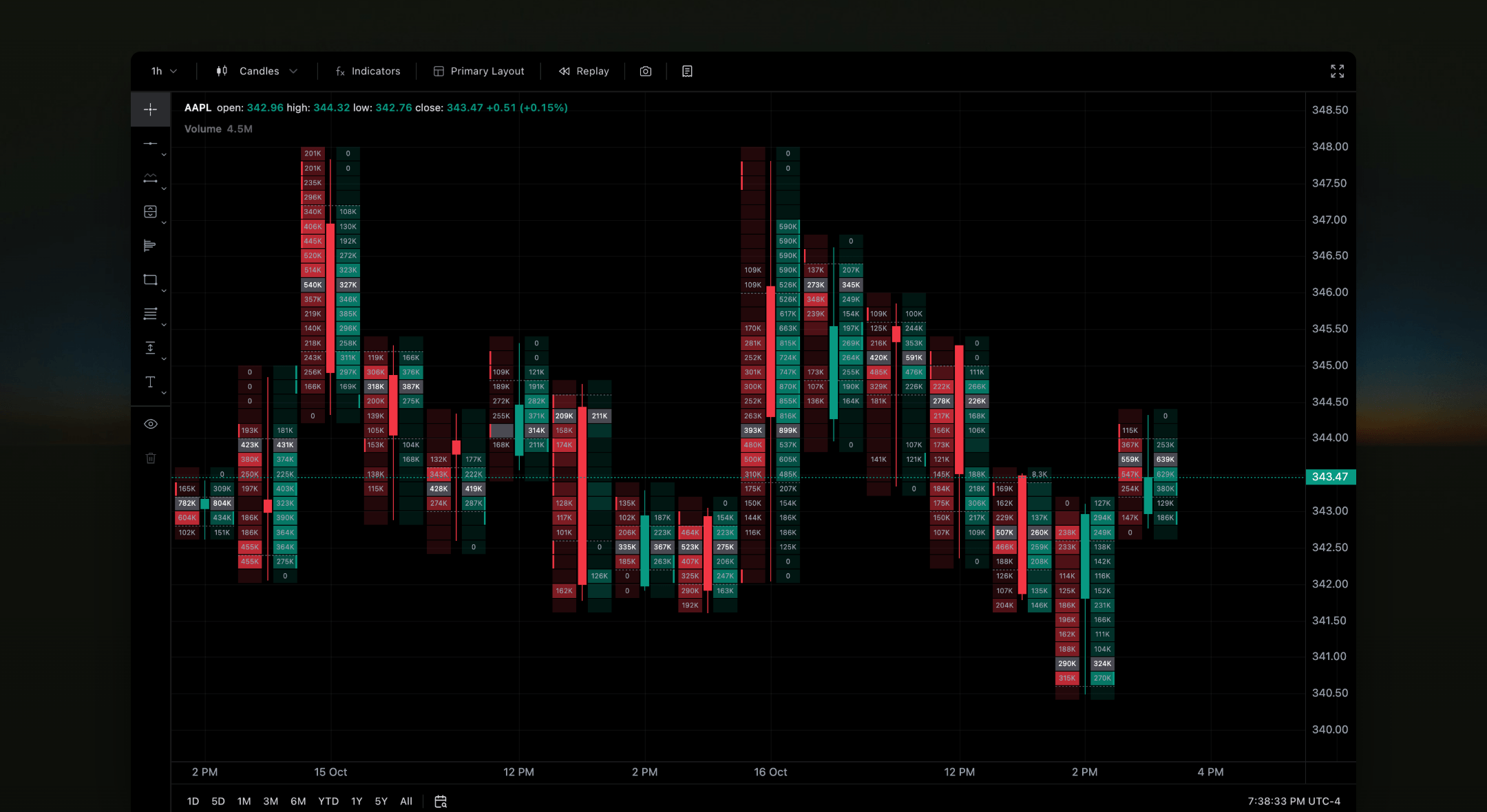Expand the horizontal line tool options arrow
This screenshot has width=1487, height=812.
pos(164,156)
